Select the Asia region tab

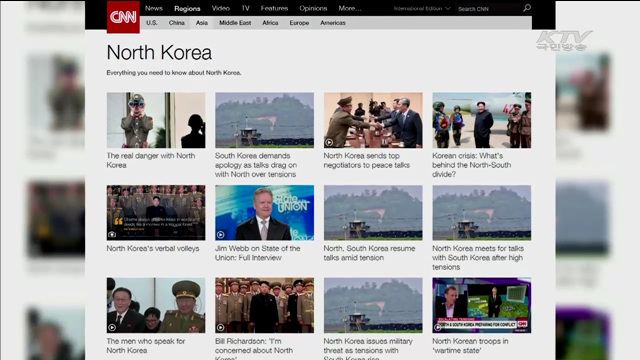point(202,23)
